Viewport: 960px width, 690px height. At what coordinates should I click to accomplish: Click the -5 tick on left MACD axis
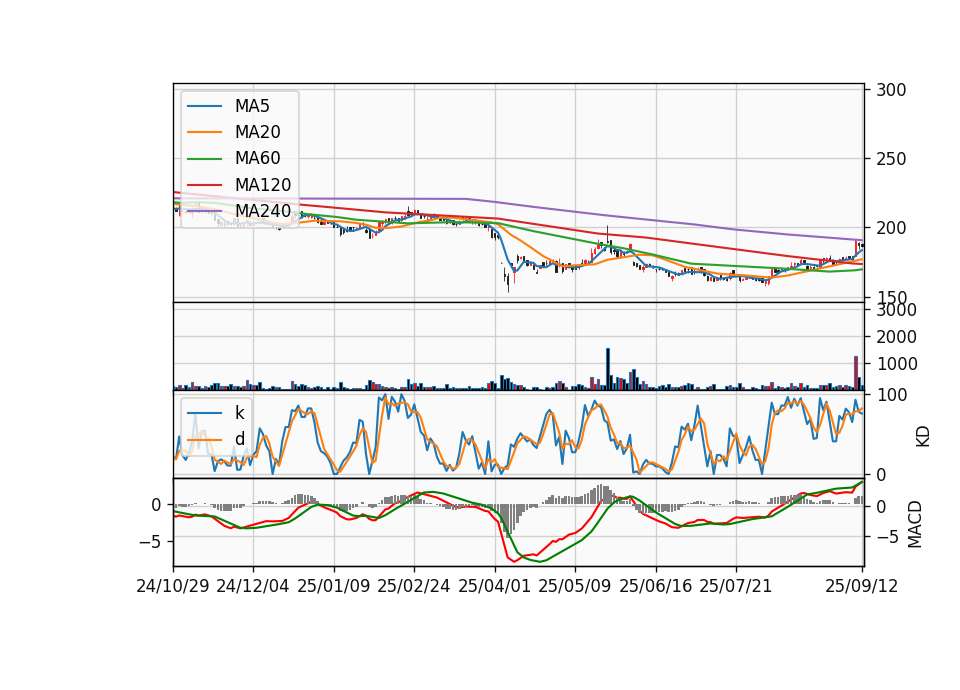150,542
